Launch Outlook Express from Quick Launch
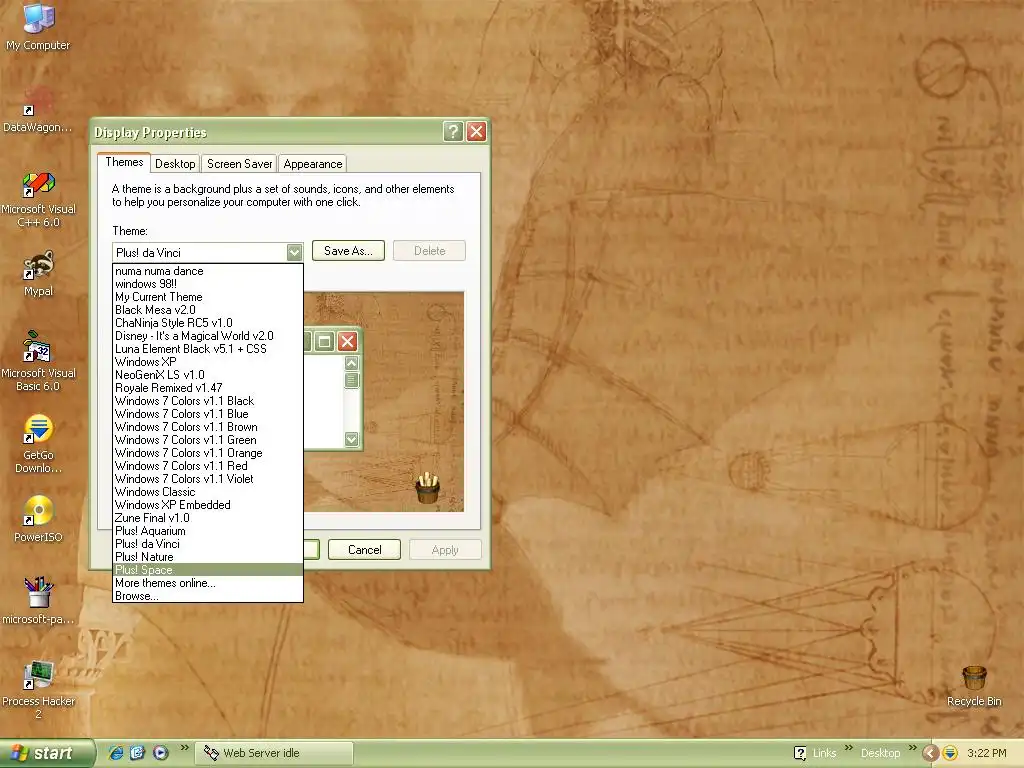1024x768 pixels. [137, 753]
